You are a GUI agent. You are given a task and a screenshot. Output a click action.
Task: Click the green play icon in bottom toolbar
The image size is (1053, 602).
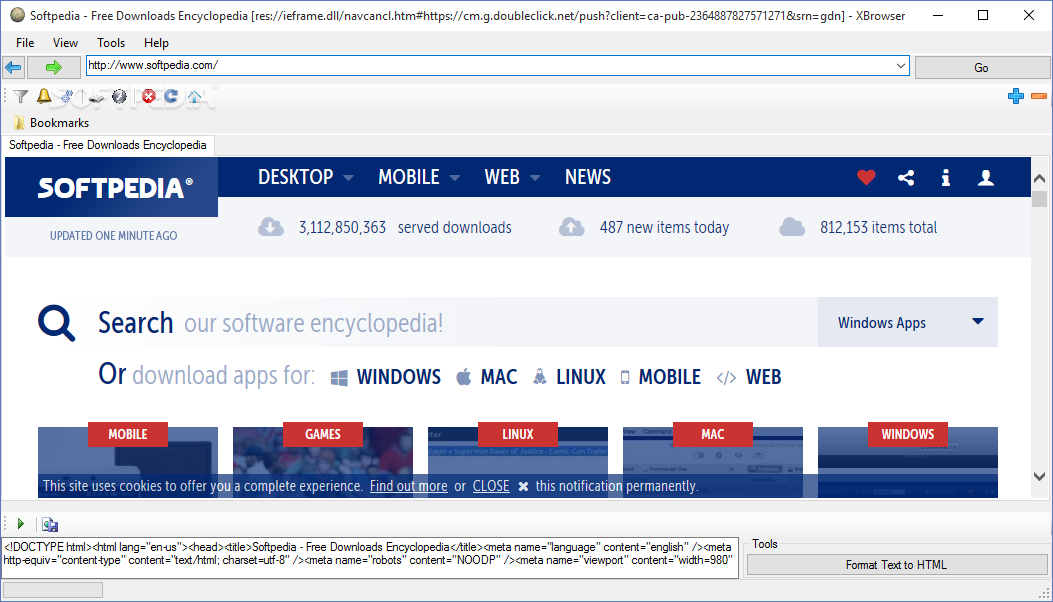[21, 523]
